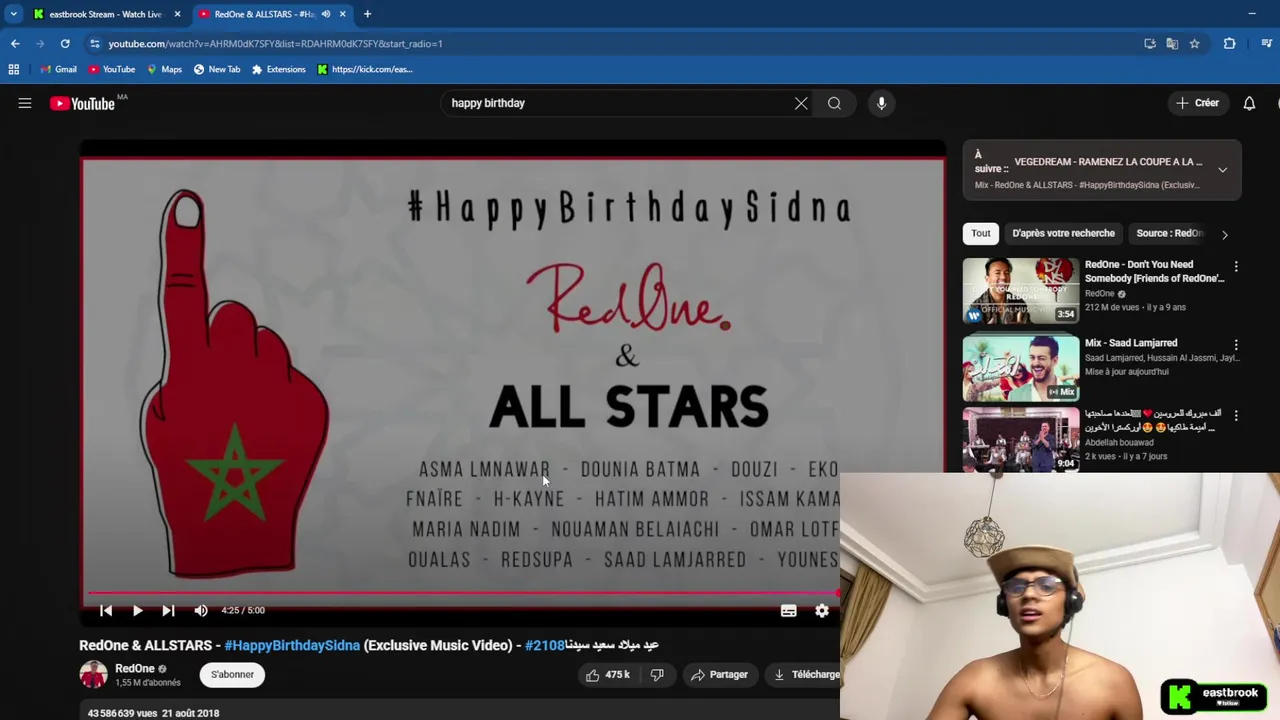This screenshot has width=1280, height=720.
Task: Open the Extensions bookmark
Action: [x=279, y=69]
